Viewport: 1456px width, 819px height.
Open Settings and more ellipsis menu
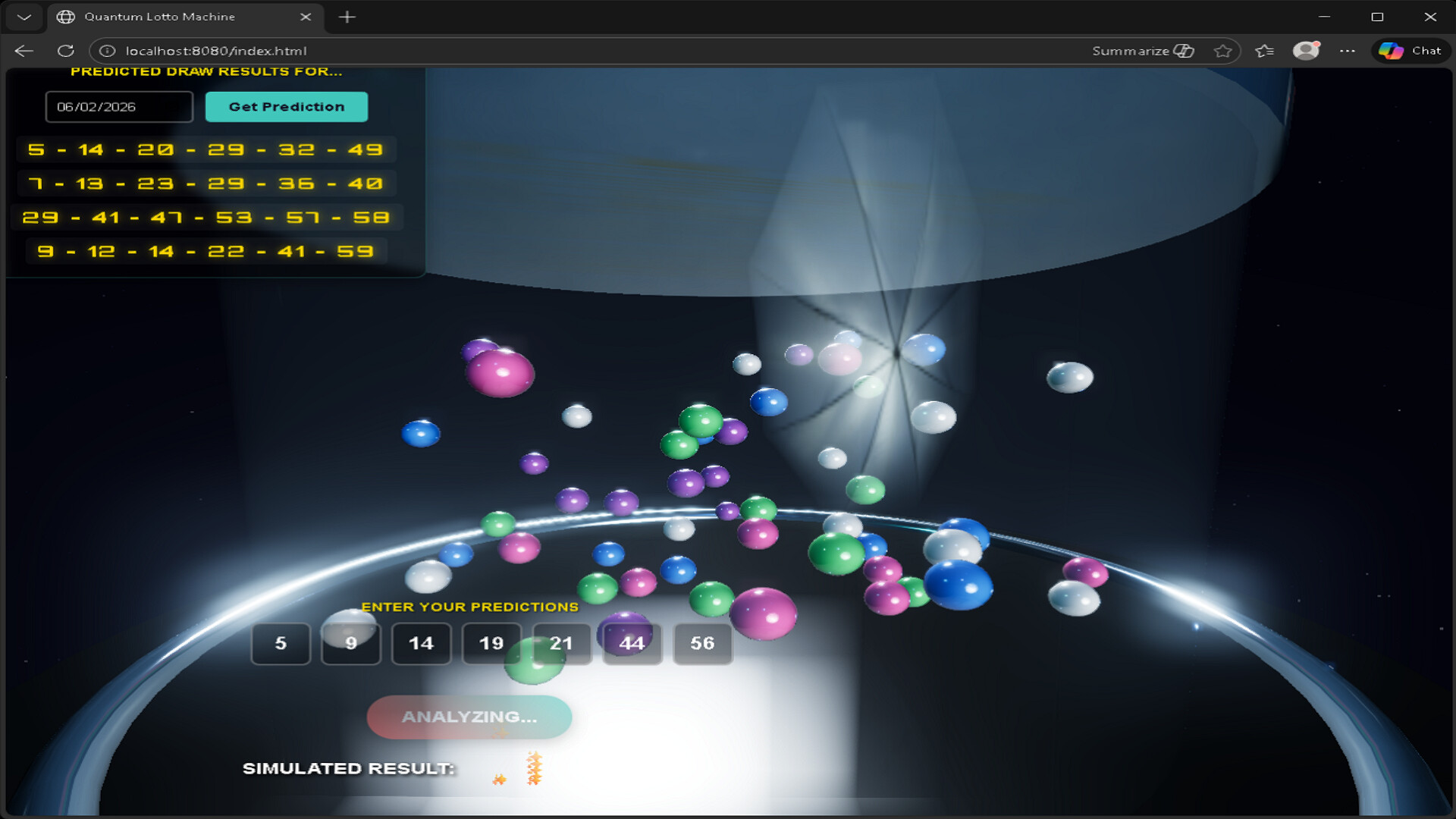pos(1348,51)
